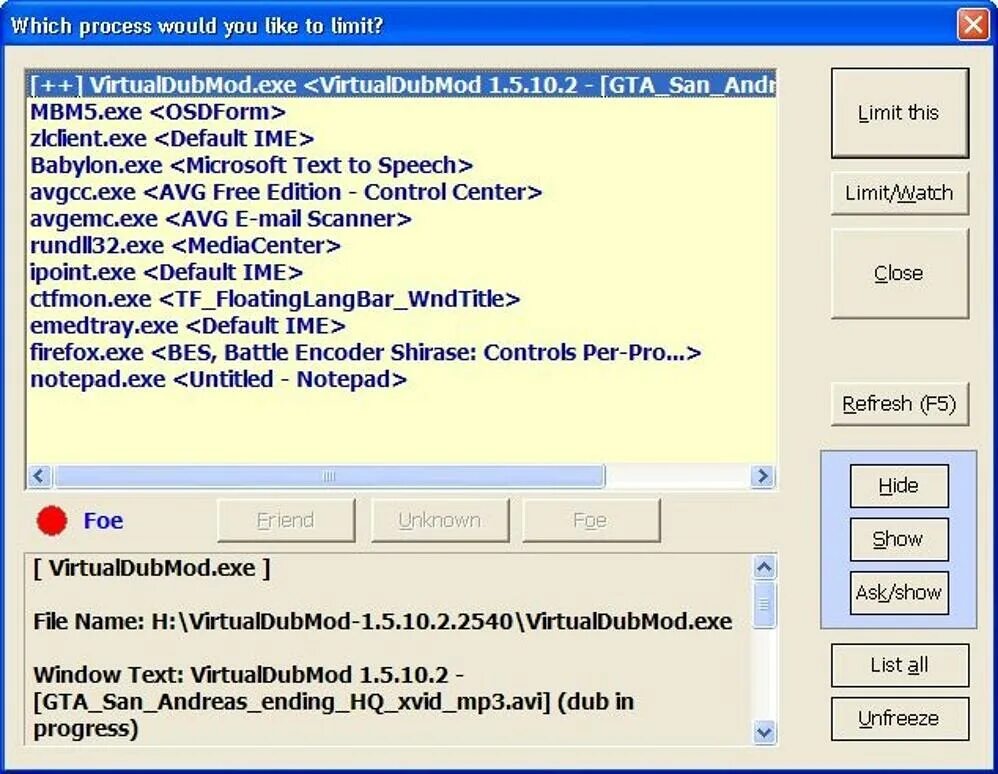Click the process list's left scroll arrow
Image resolution: width=998 pixels, height=774 pixels.
pos(39,476)
